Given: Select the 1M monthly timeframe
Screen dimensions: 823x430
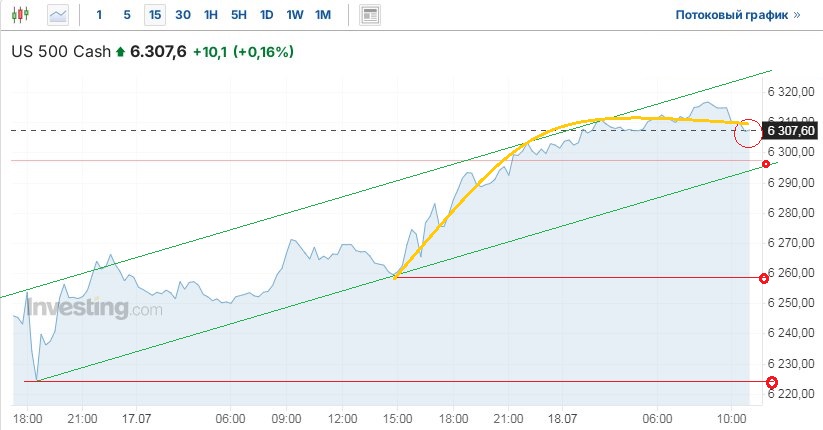Looking at the screenshot, I should click(322, 15).
